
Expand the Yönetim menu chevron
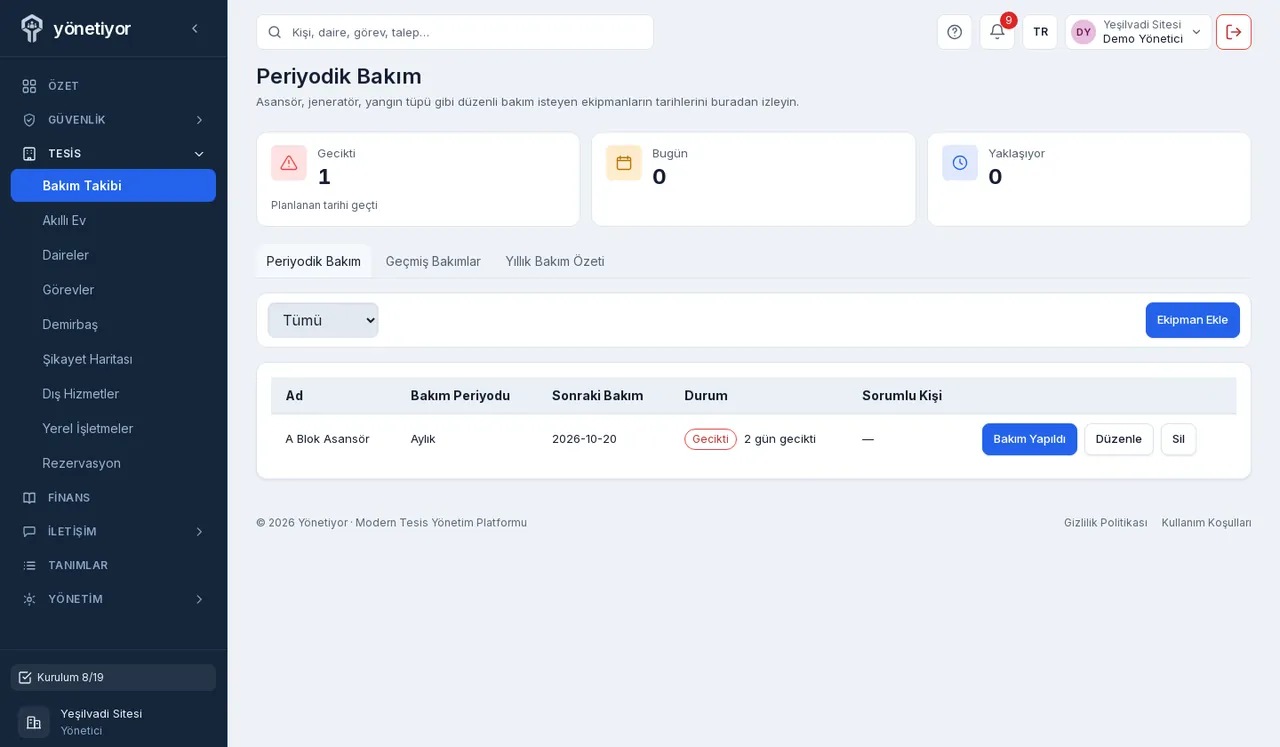(x=199, y=600)
